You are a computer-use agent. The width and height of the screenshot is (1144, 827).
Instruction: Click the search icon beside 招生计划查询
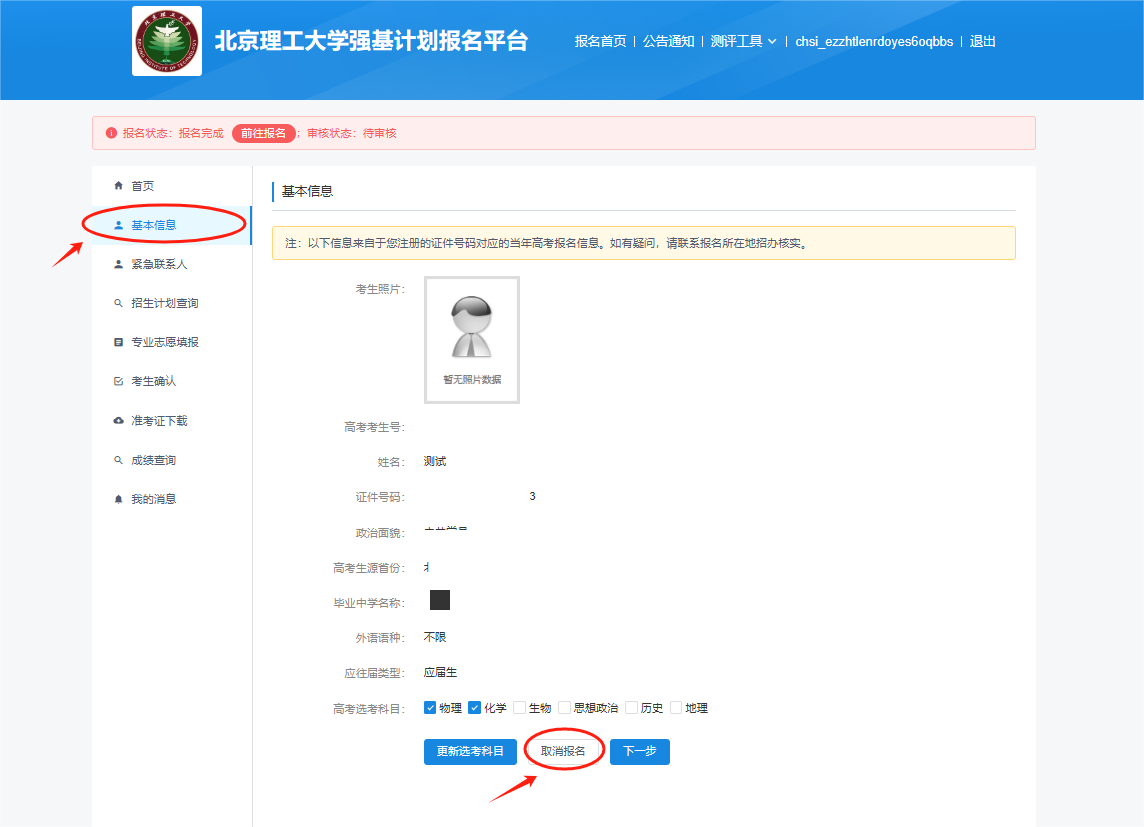[118, 303]
